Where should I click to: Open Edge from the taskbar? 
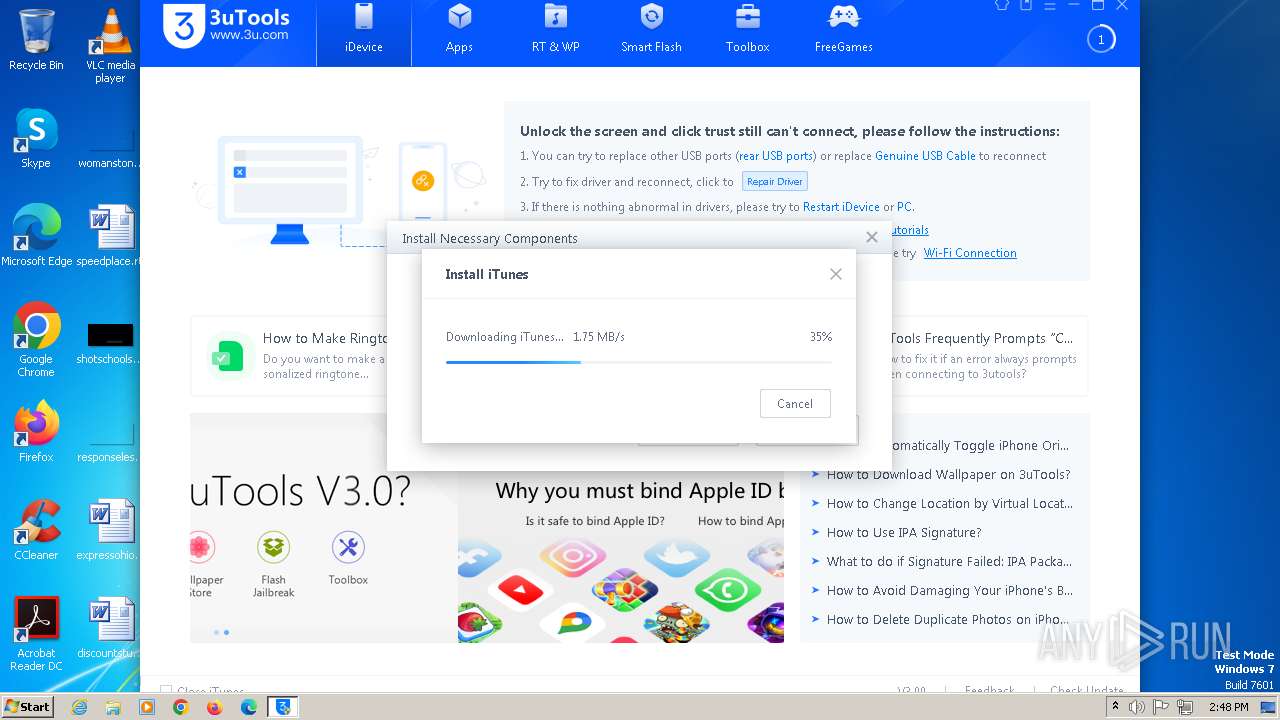pyautogui.click(x=248, y=707)
